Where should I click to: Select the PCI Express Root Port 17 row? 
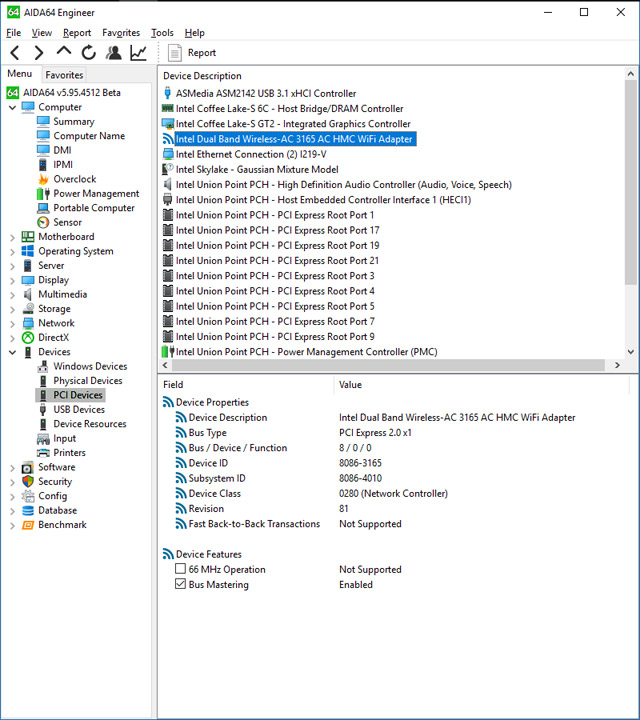coord(277,230)
